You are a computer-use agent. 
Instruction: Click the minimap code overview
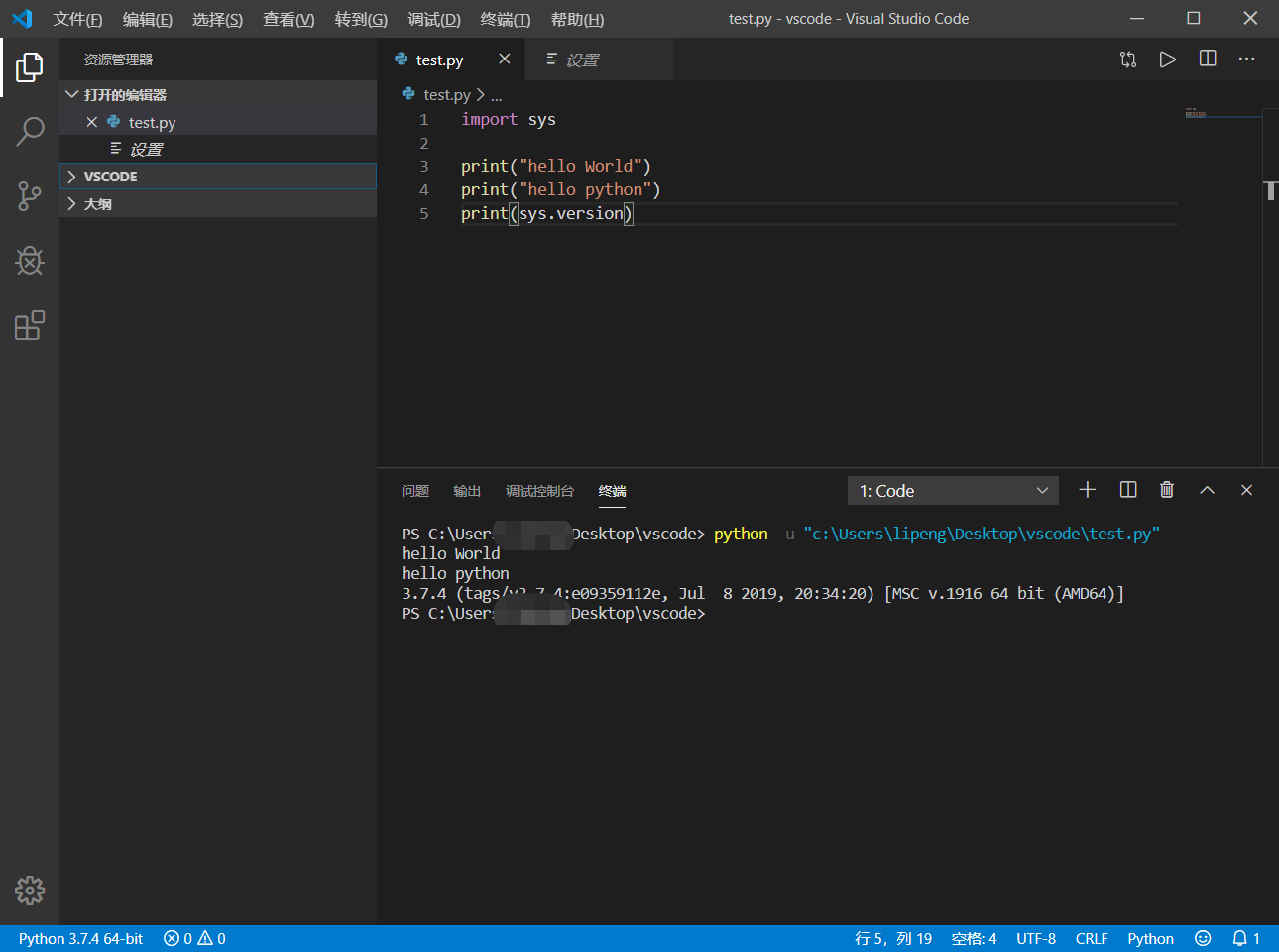[1196, 114]
